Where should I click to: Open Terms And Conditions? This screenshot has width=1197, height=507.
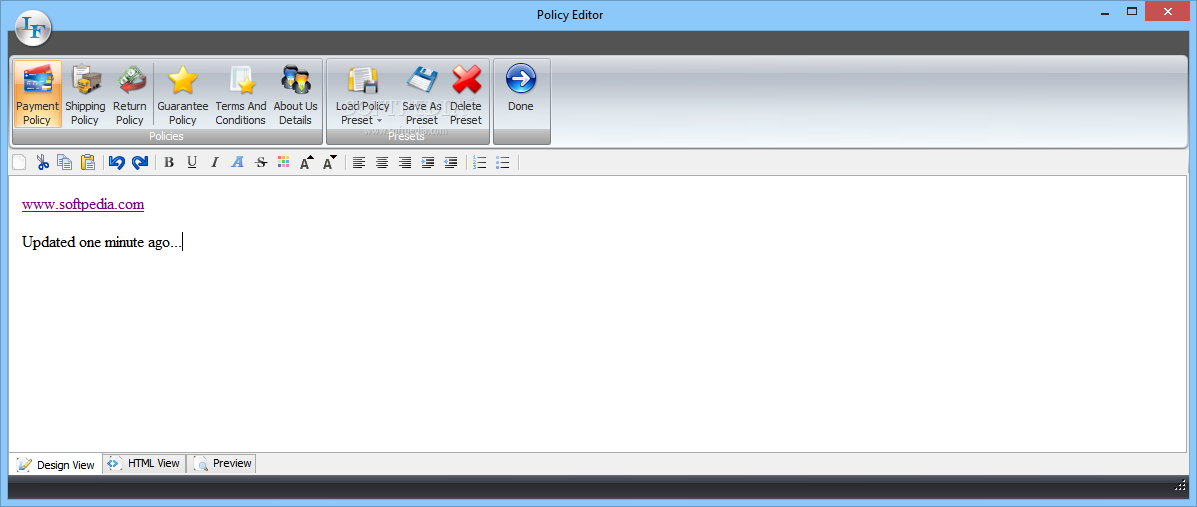tap(240, 94)
